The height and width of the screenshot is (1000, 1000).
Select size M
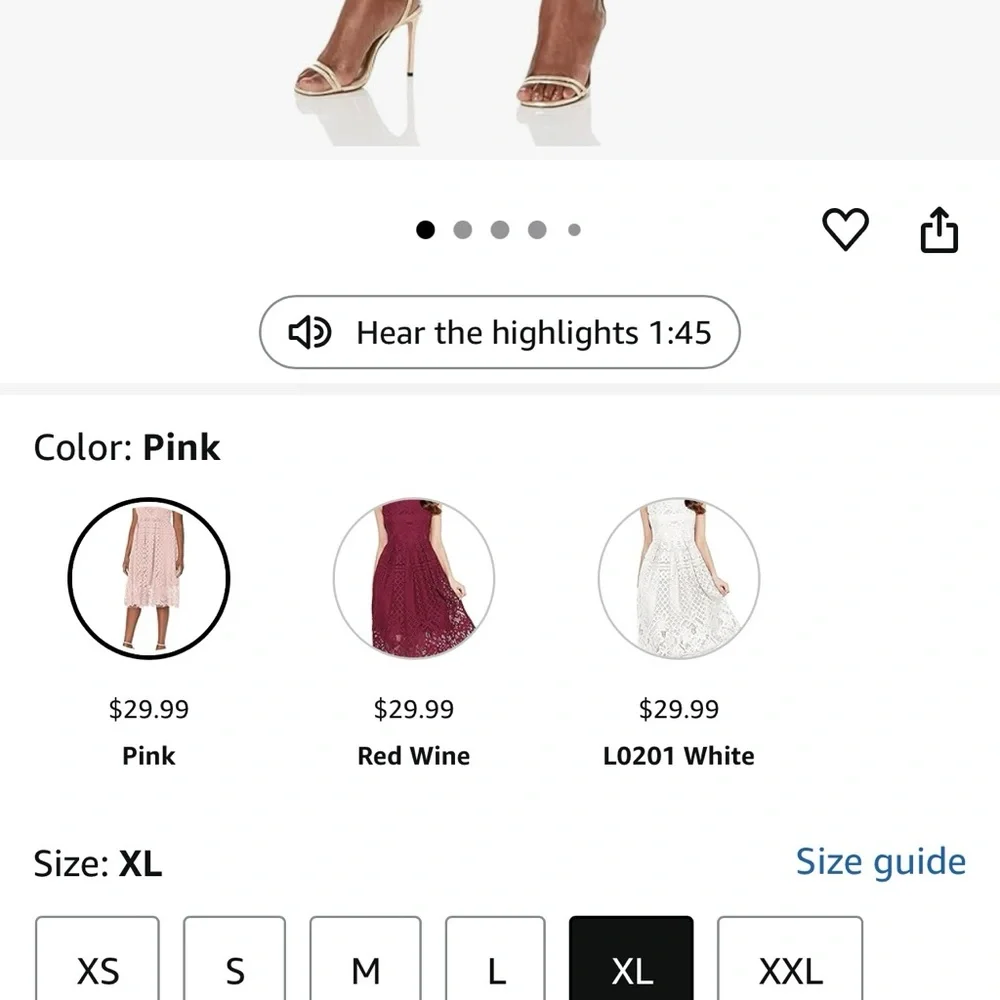[365, 959]
